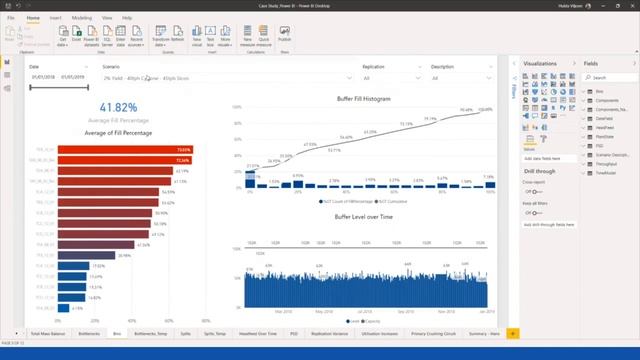Image resolution: width=640 pixels, height=360 pixels.
Task: Select stacked bar chart visualization icon
Action: point(525,76)
